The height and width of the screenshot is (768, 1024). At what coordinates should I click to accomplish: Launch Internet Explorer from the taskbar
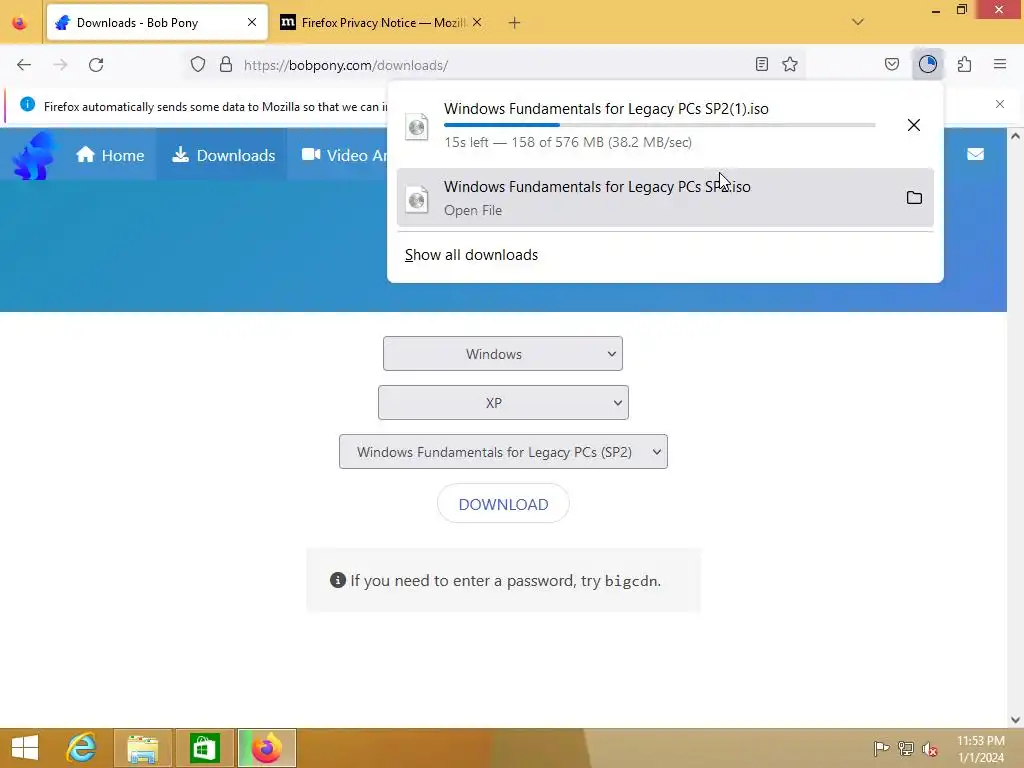[x=82, y=748]
